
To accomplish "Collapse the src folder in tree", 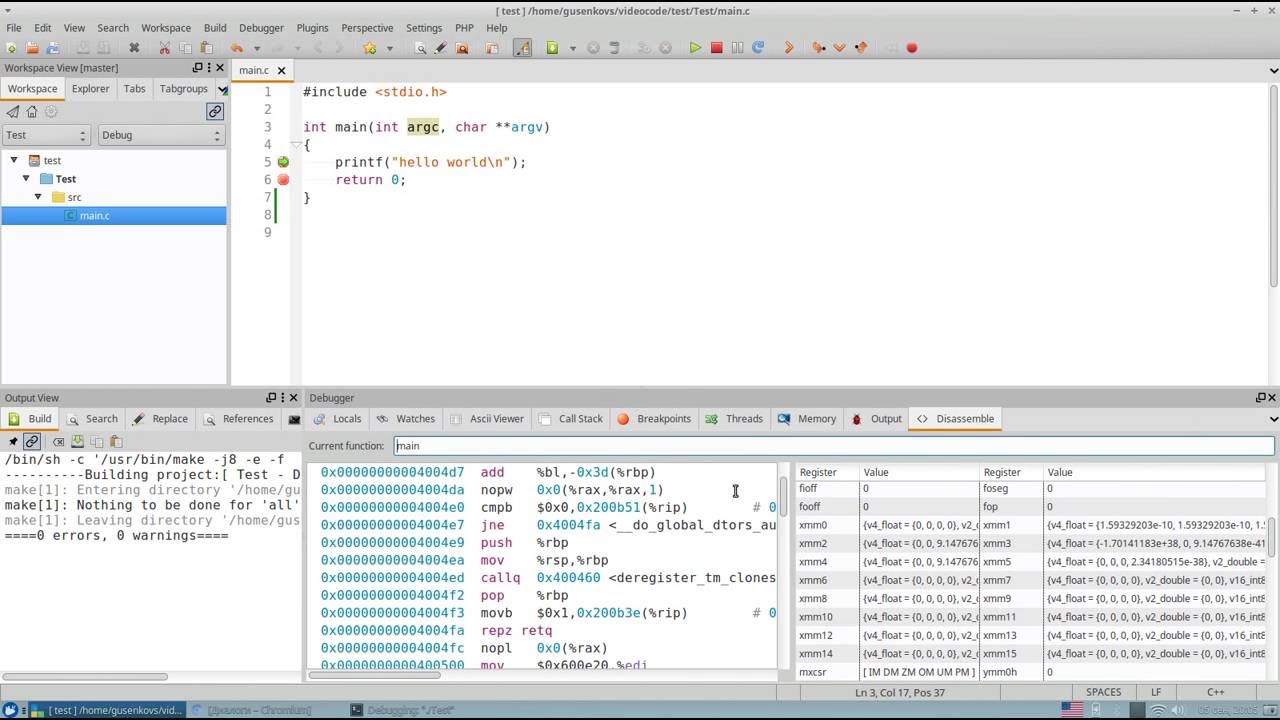I will [38, 197].
